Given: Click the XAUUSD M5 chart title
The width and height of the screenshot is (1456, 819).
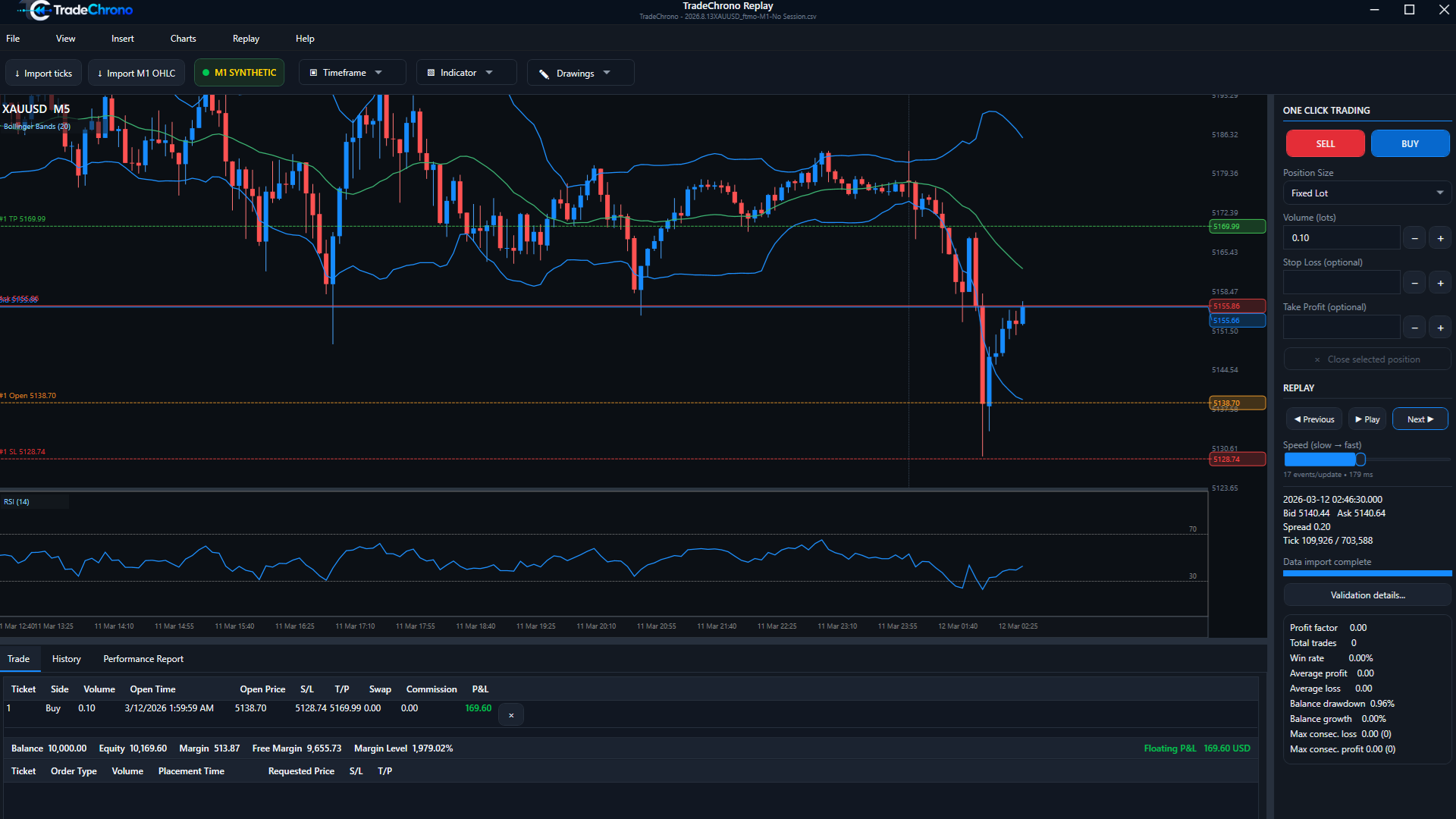Looking at the screenshot, I should (36, 109).
